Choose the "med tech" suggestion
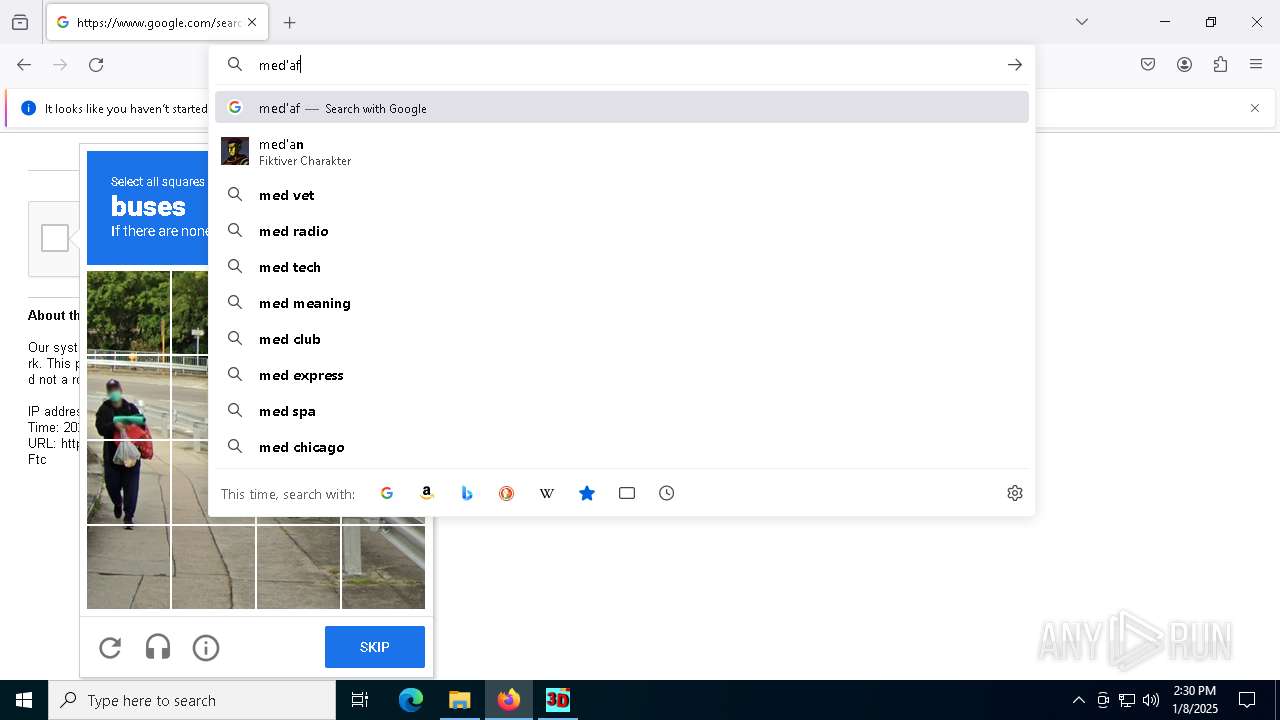Viewport: 1280px width, 720px height. point(622,267)
